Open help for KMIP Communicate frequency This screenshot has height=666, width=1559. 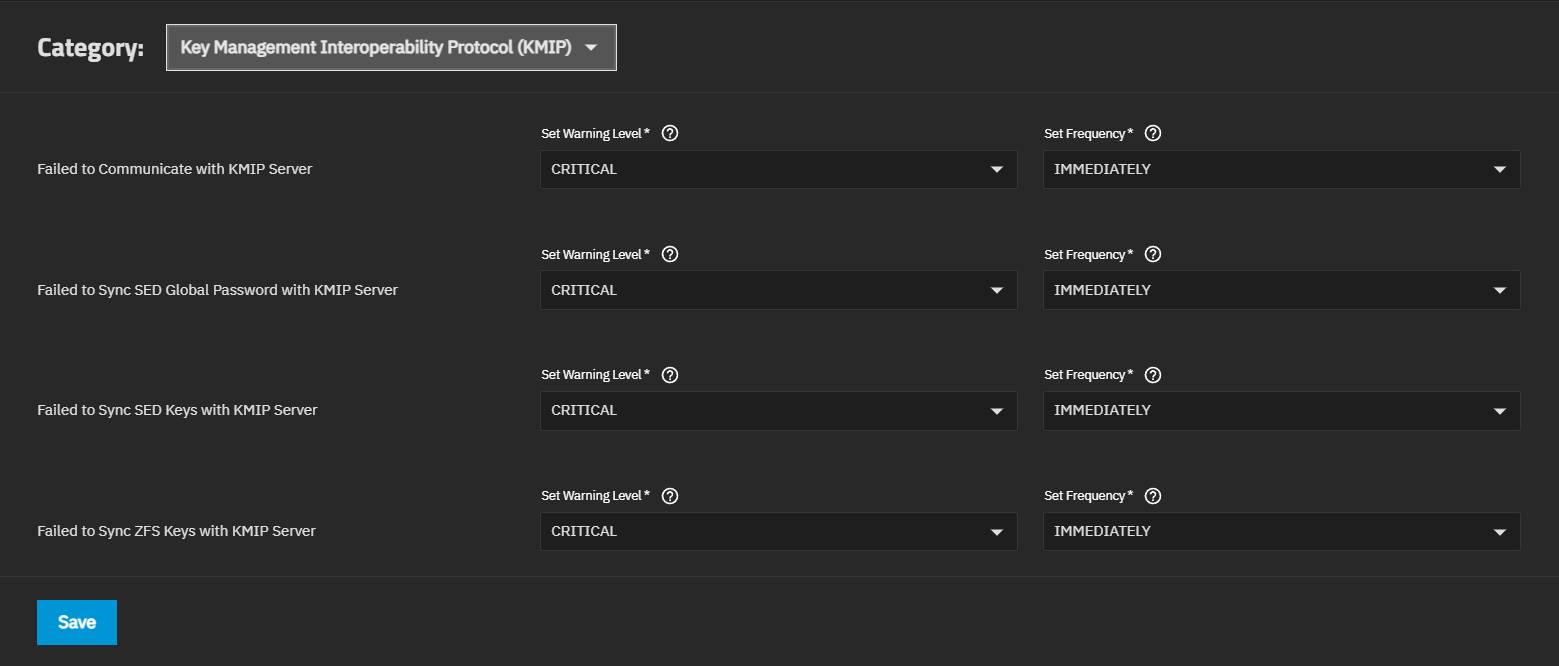click(1153, 133)
